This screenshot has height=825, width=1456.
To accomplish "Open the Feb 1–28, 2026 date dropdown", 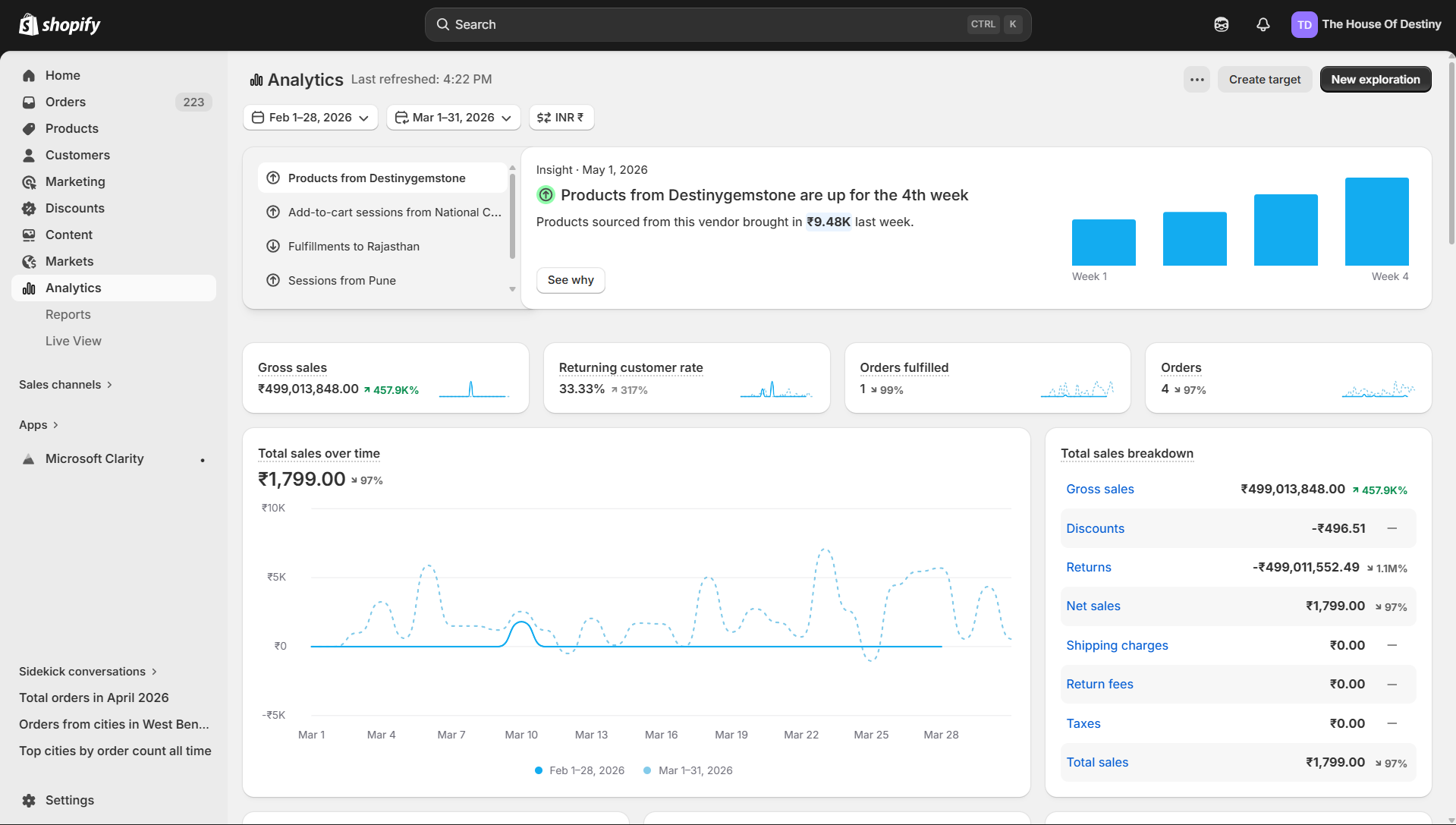I will tap(310, 118).
